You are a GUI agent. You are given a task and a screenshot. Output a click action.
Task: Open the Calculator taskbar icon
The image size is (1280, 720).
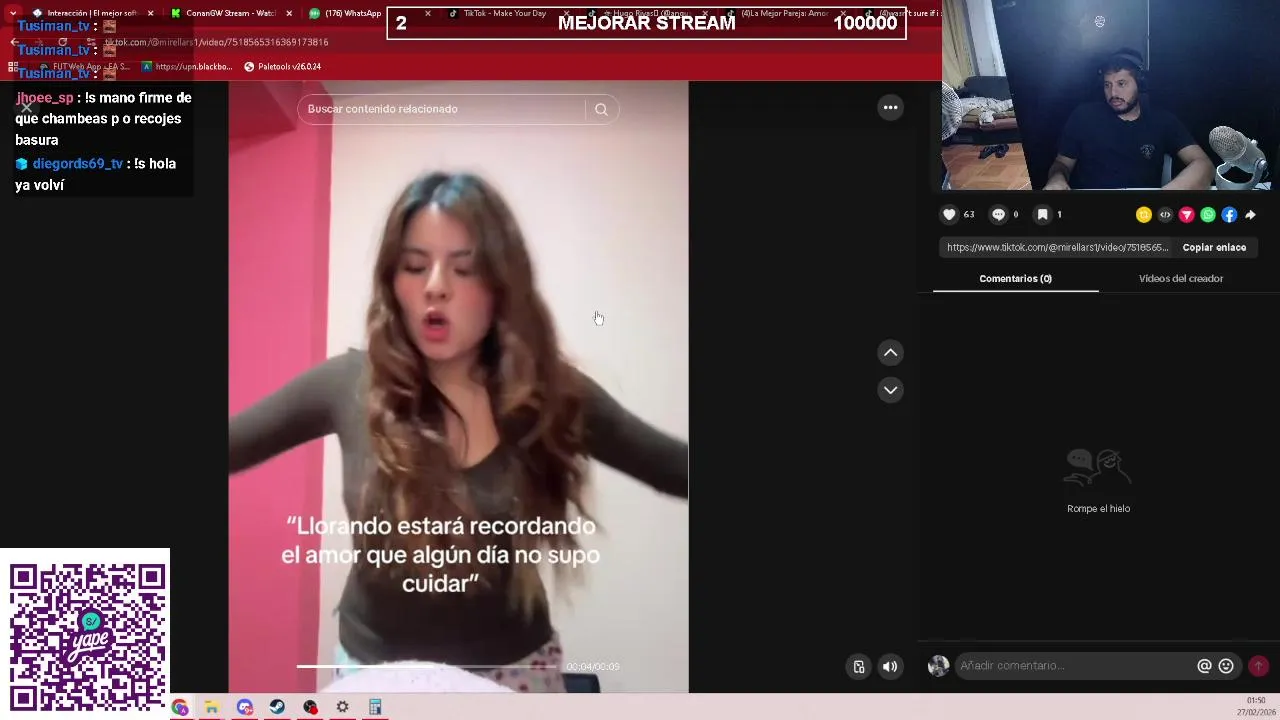pos(375,707)
